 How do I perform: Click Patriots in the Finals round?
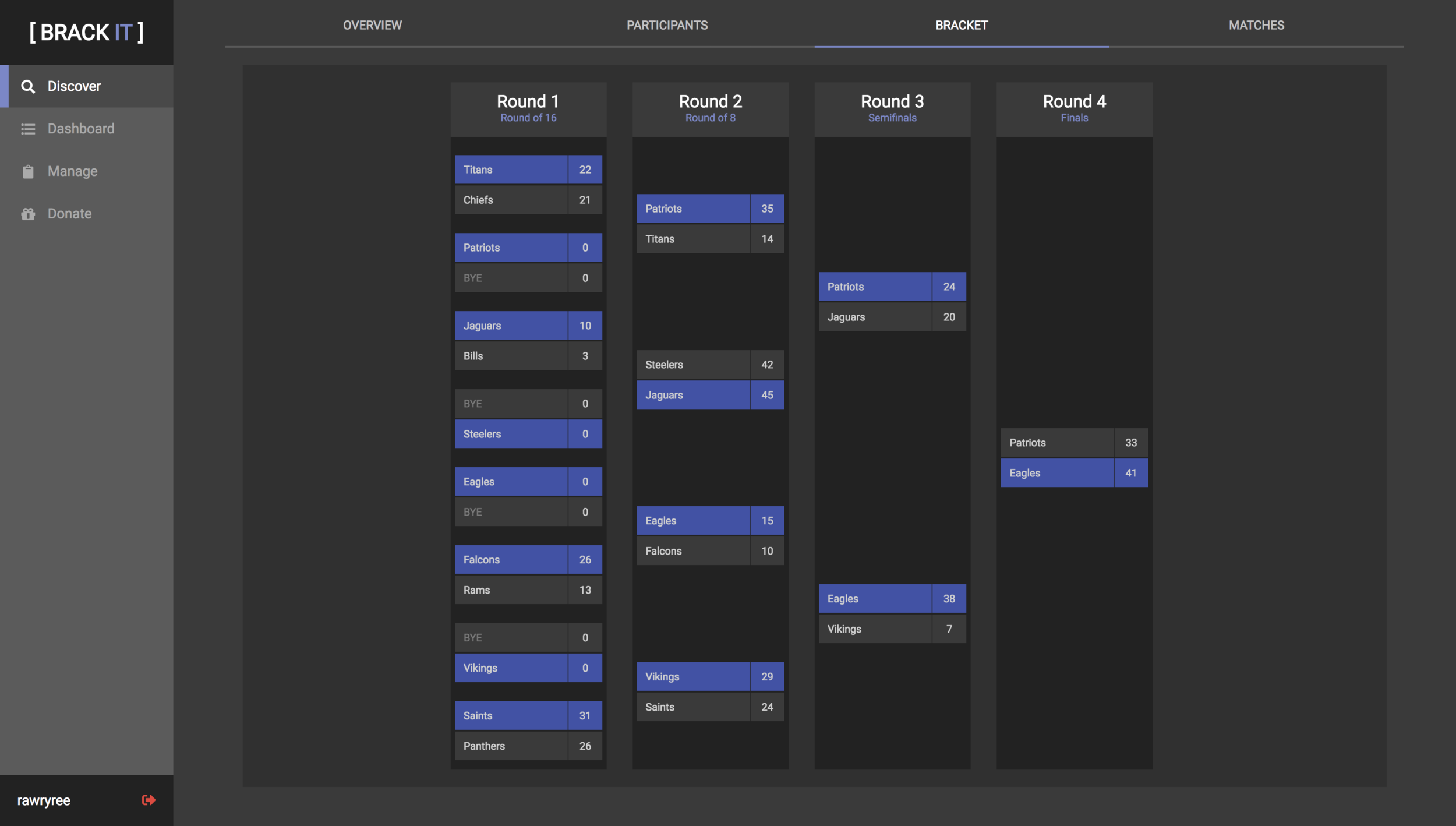coord(1056,443)
